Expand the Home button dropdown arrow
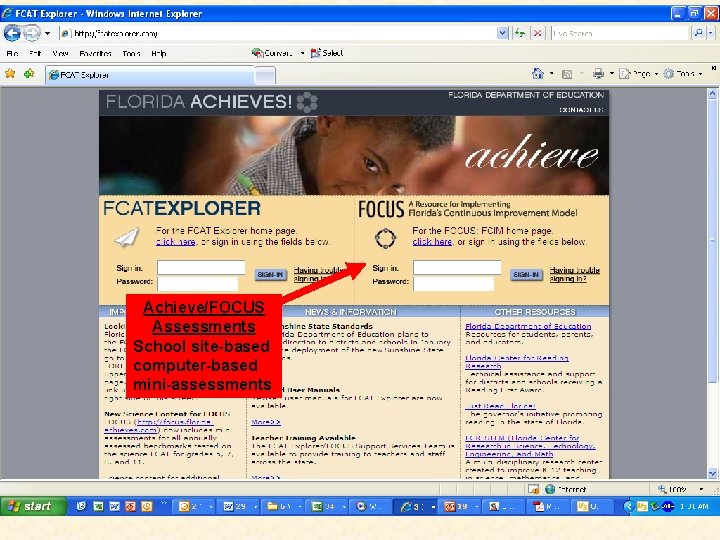The width and height of the screenshot is (720, 540). [551, 73]
